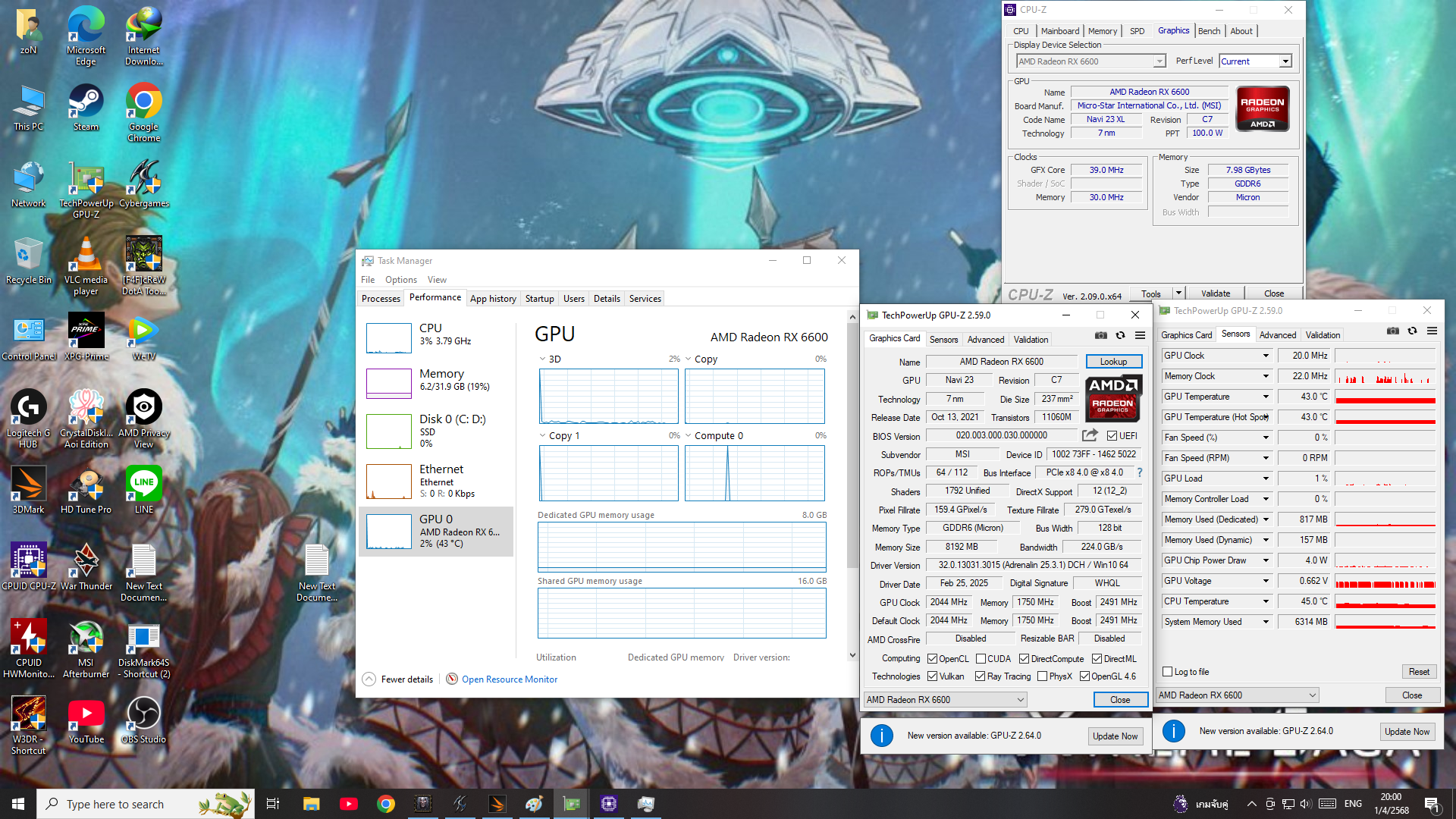Open Google Chrome desktop icon
Viewport: 1456px width, 819px height.
click(143, 113)
